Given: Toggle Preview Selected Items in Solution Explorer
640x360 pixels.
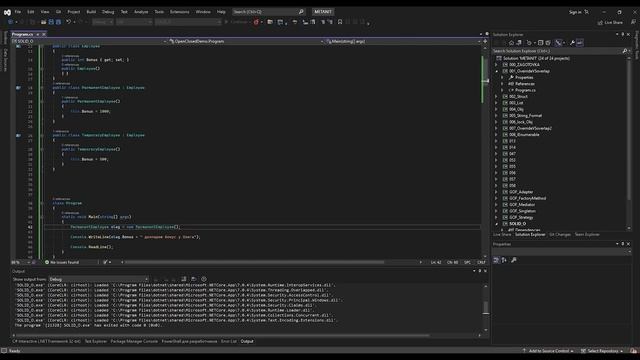Looking at the screenshot, I should point(580,42).
